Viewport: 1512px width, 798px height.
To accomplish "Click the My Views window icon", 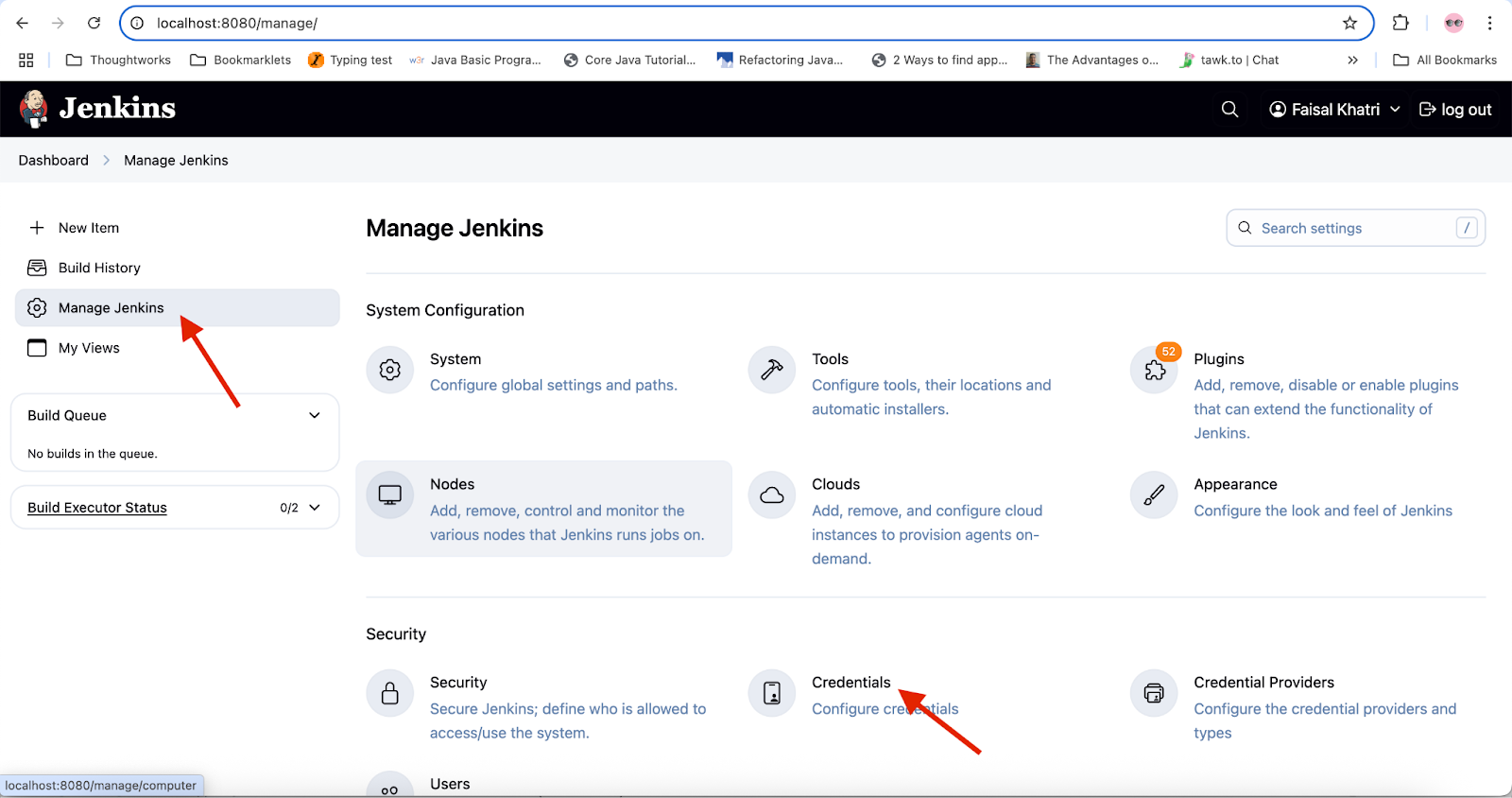I will pos(37,348).
